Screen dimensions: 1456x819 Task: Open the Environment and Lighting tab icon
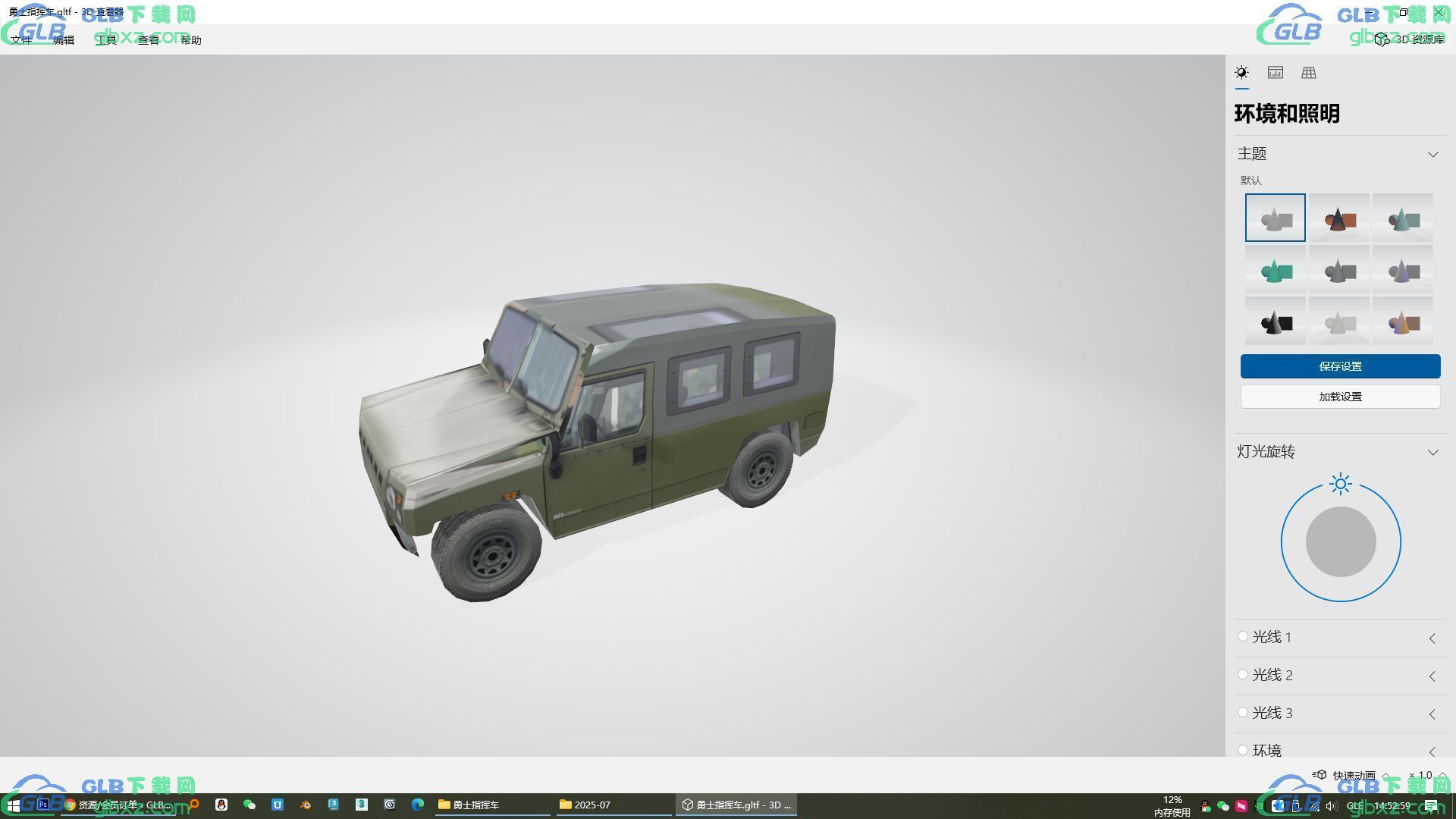click(x=1241, y=73)
